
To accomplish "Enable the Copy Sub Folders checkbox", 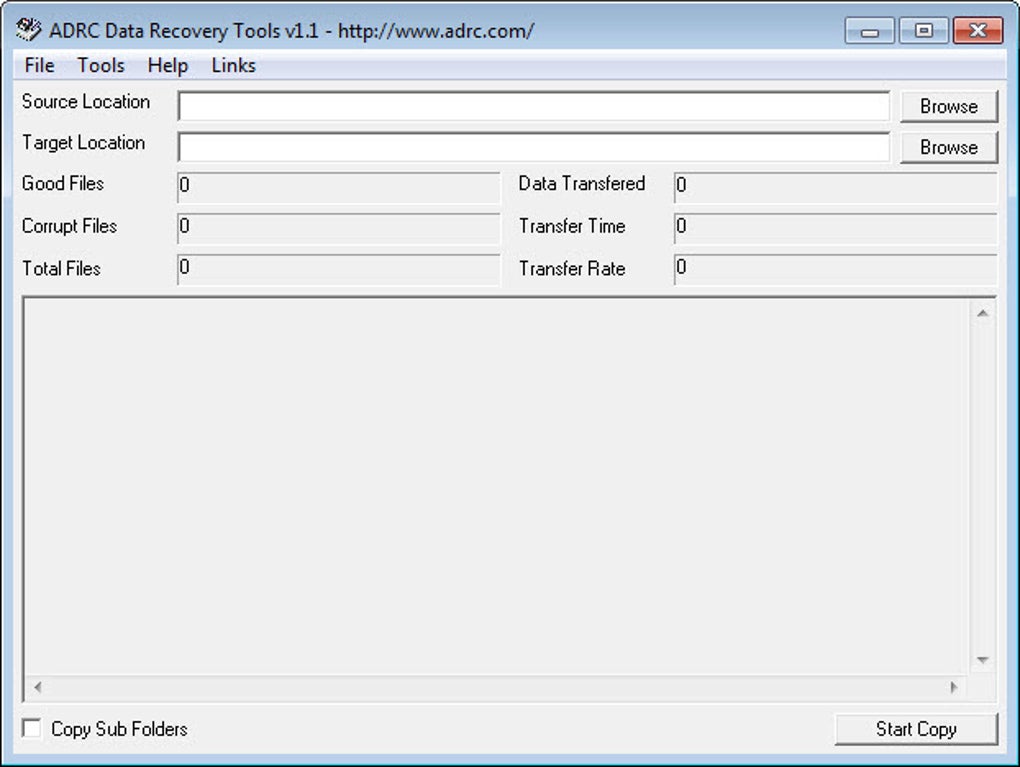I will click(31, 728).
